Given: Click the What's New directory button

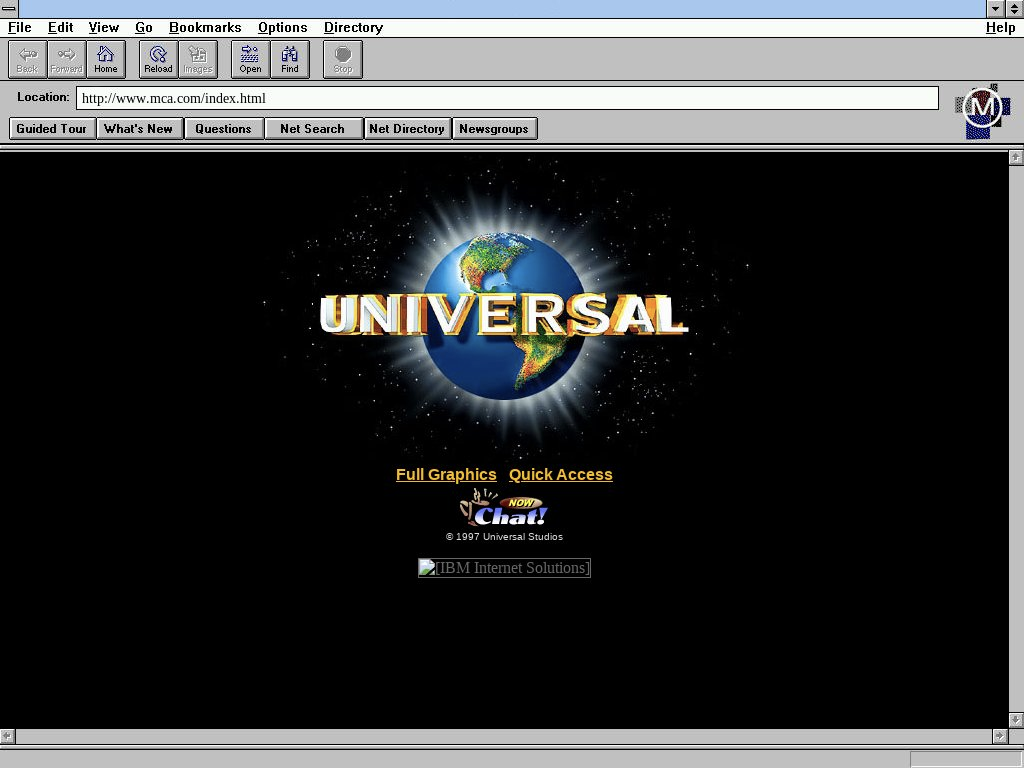Looking at the screenshot, I should pyautogui.click(x=139, y=129).
